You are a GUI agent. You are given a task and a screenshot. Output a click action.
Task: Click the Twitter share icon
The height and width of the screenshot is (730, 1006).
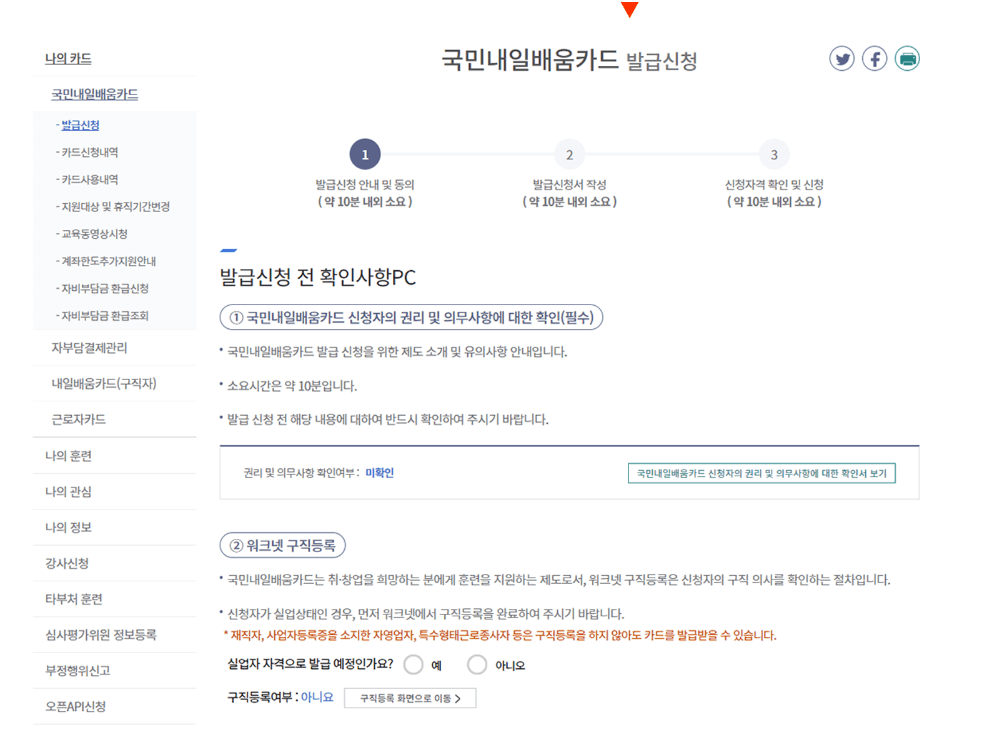[843, 58]
